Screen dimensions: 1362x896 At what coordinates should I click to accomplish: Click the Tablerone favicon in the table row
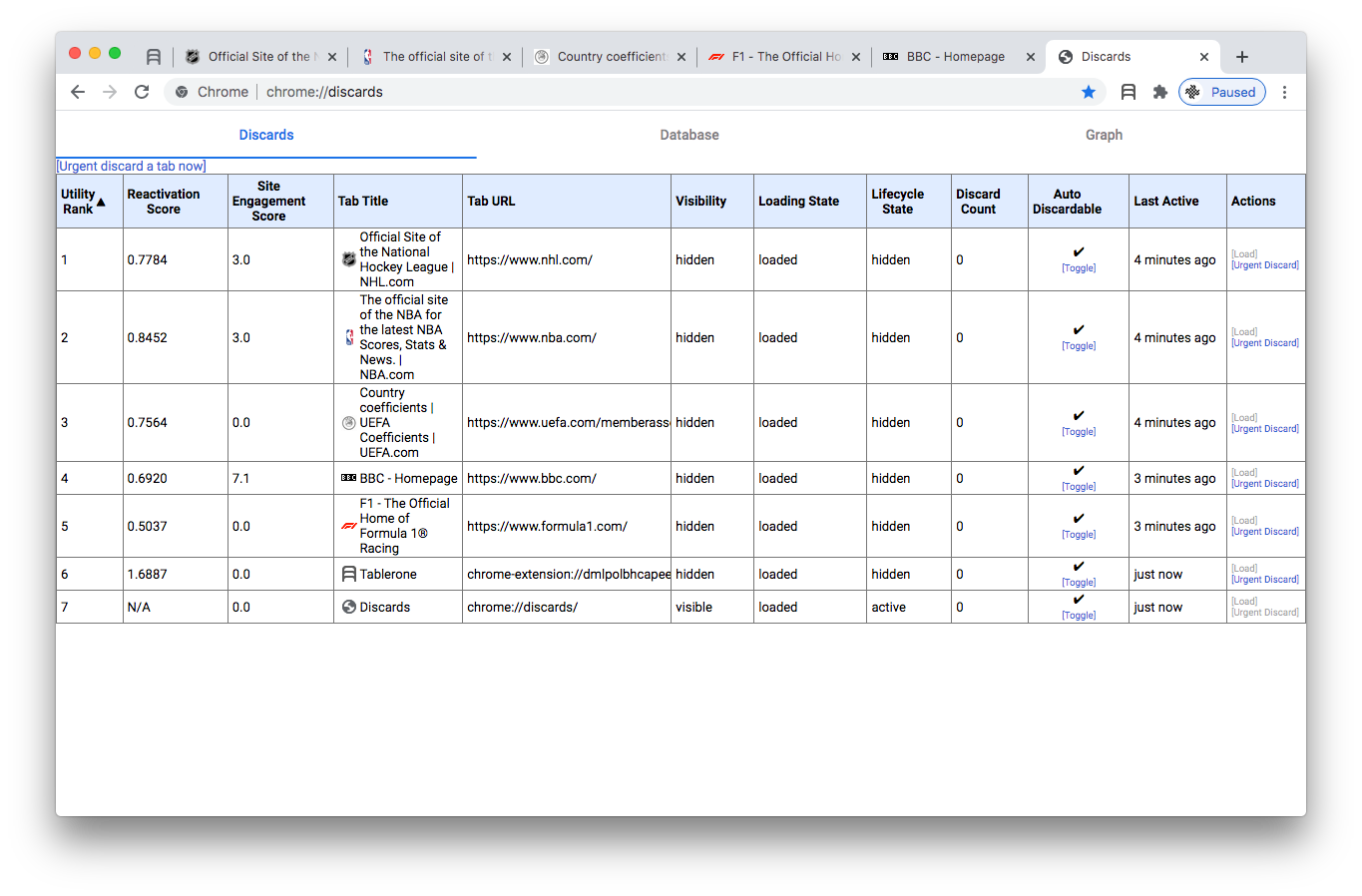tap(348, 574)
